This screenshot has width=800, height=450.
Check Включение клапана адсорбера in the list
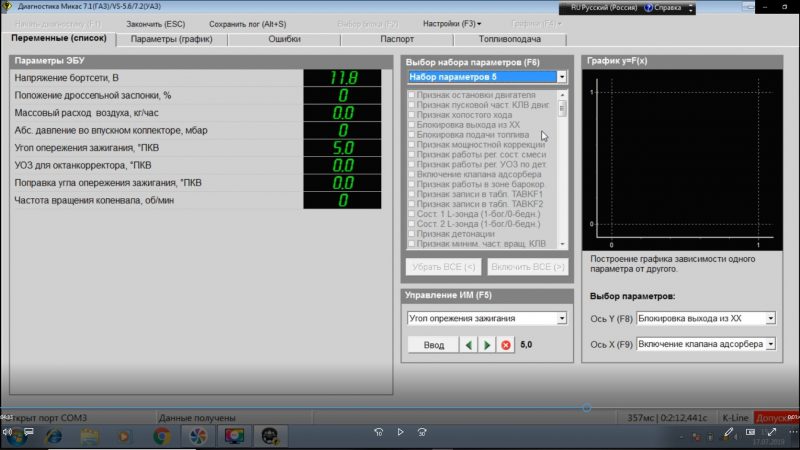coord(411,174)
